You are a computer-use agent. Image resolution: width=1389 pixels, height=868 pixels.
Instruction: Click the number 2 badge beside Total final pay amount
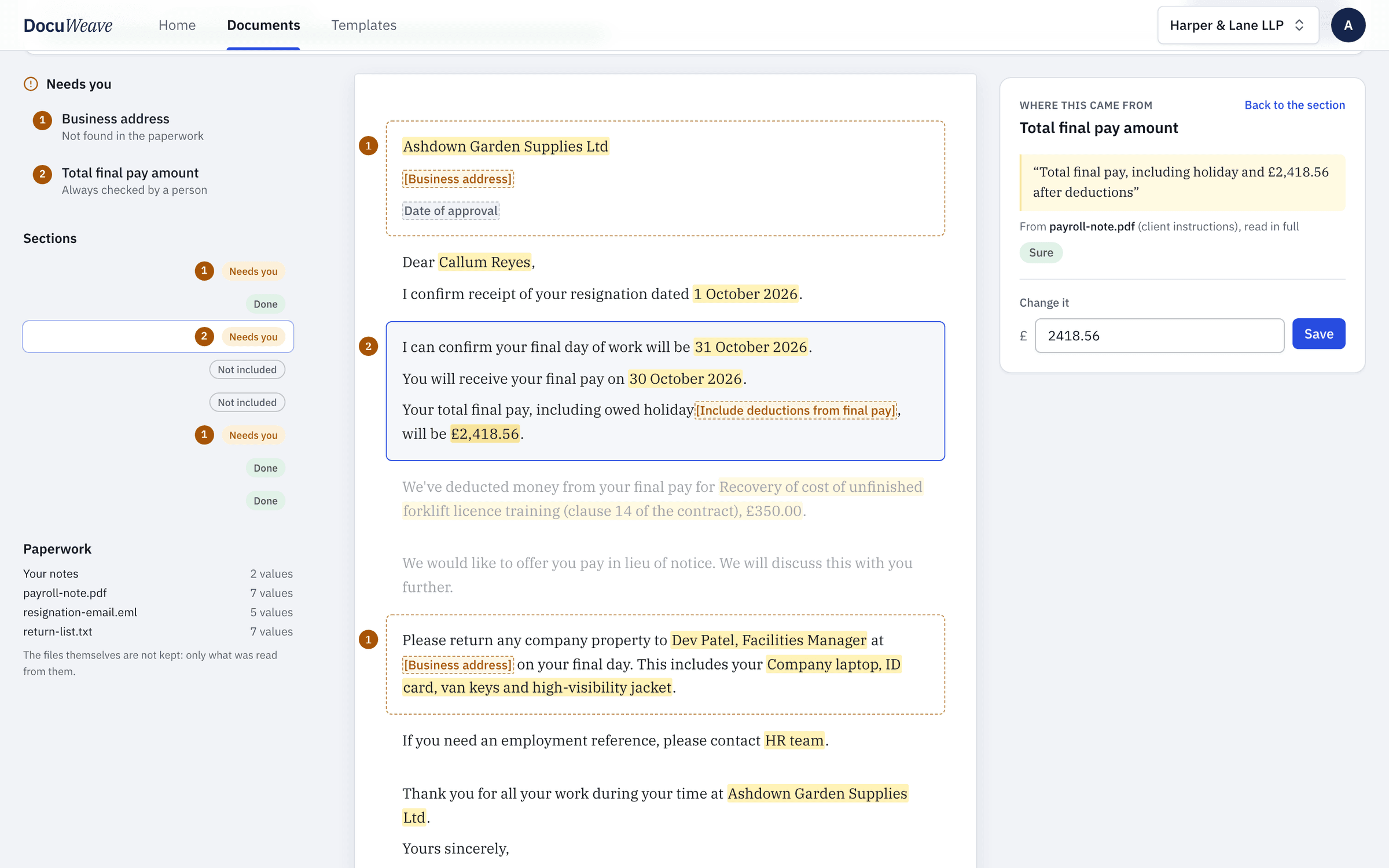pyautogui.click(x=42, y=174)
